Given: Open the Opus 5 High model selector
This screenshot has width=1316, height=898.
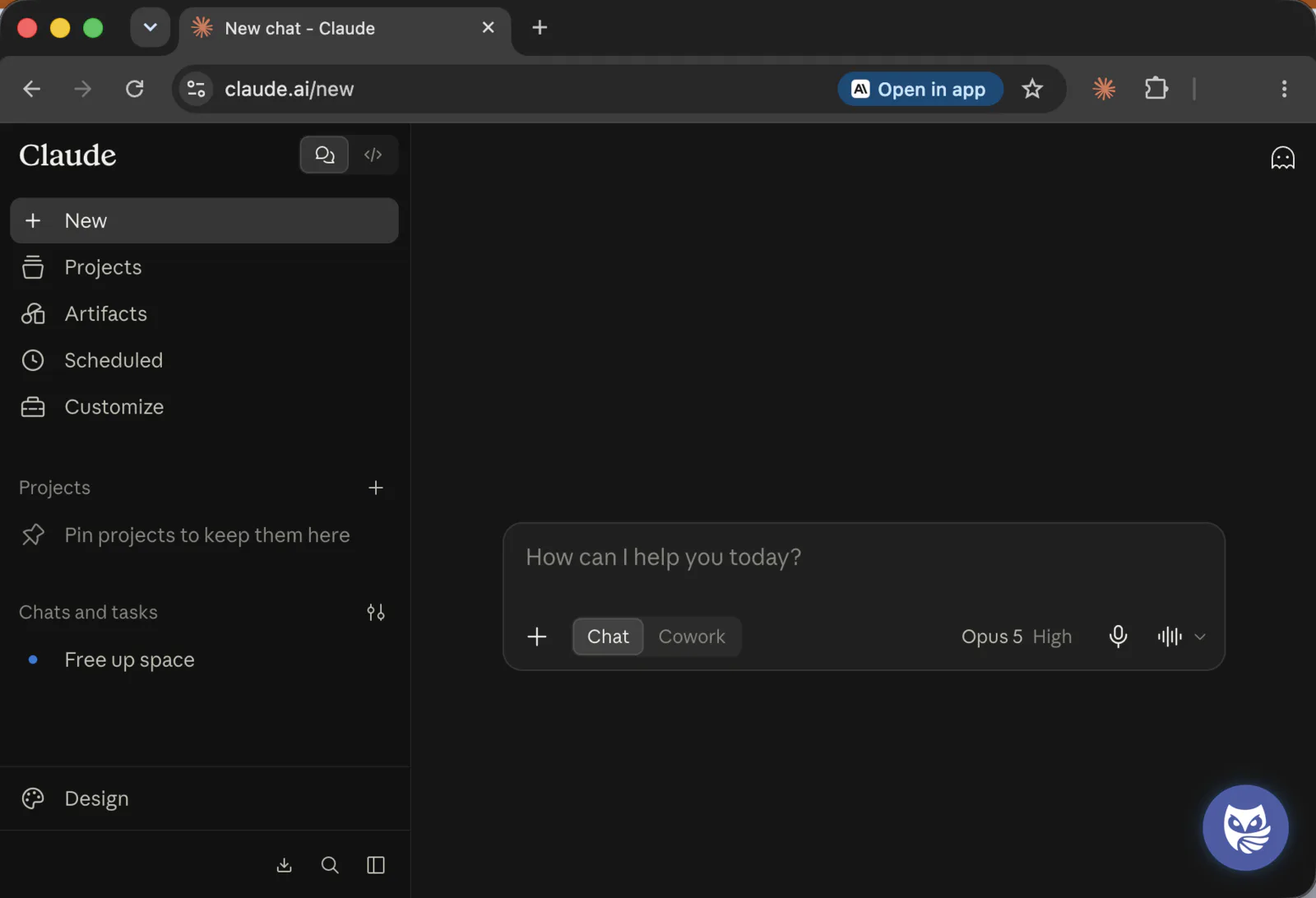Looking at the screenshot, I should (x=1017, y=636).
